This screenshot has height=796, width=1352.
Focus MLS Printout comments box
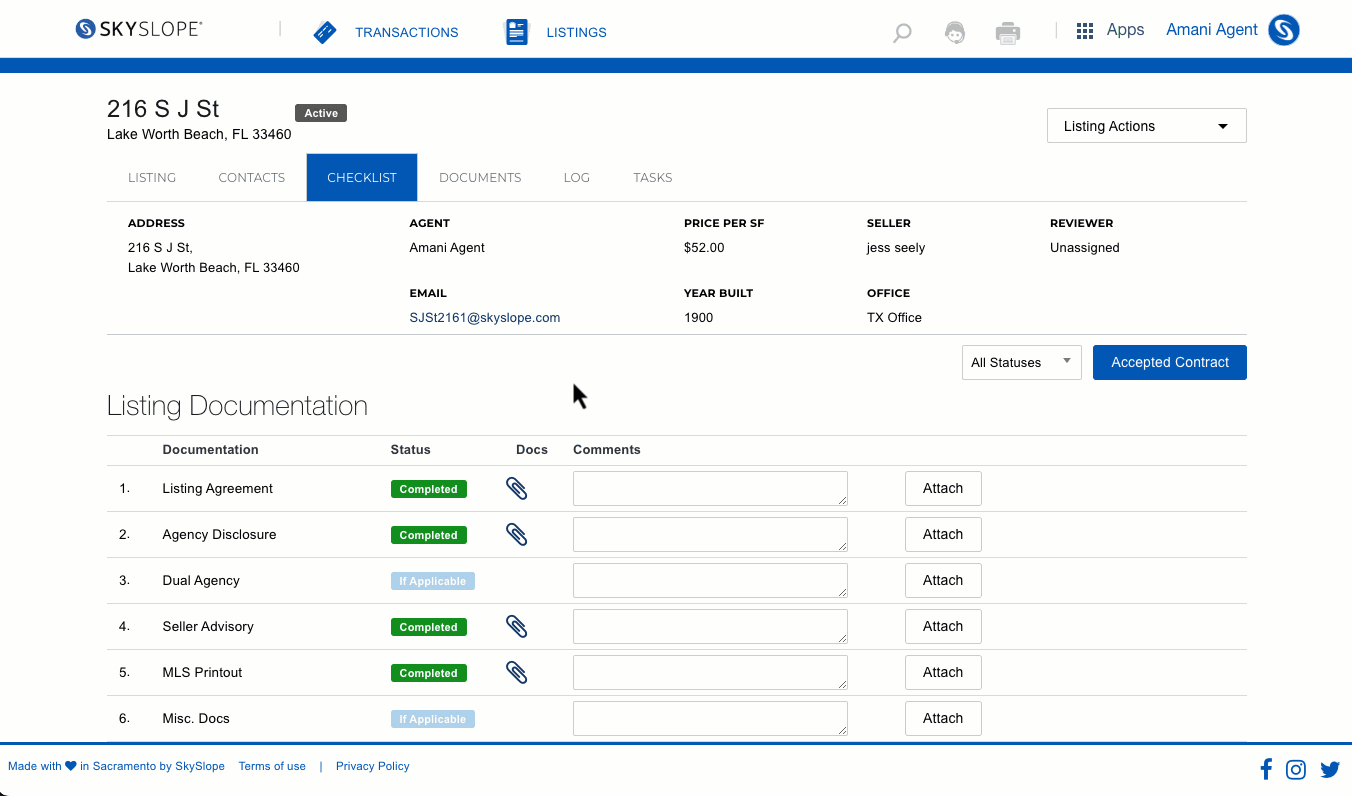(710, 672)
